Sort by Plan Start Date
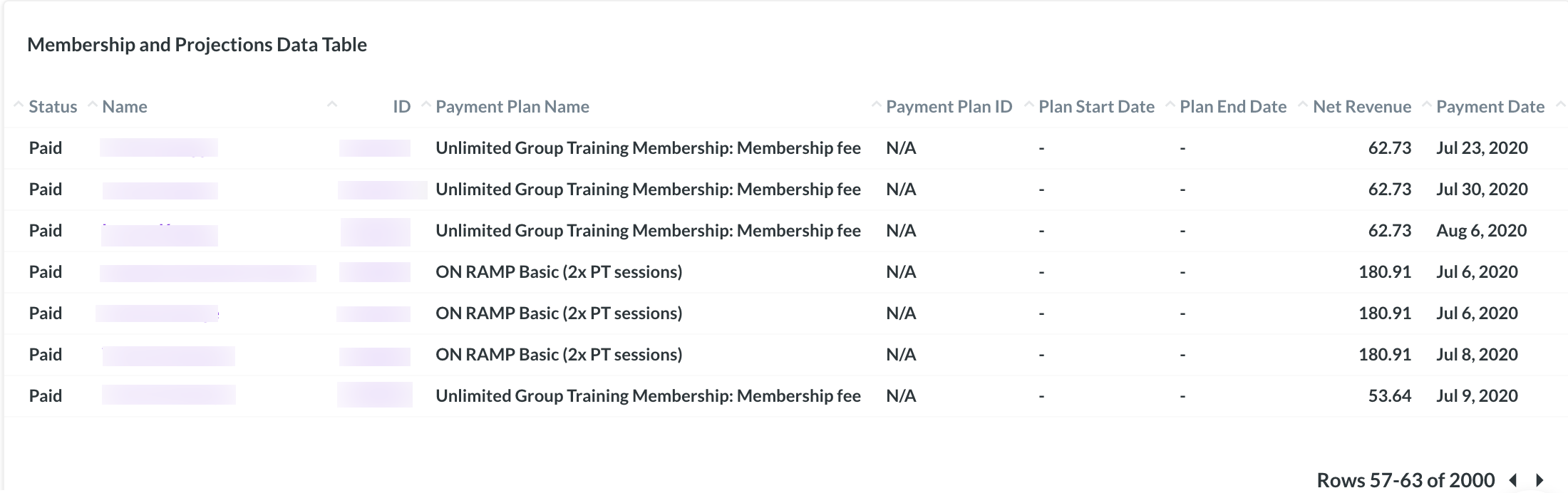Image resolution: width=1568 pixels, height=493 pixels. [x=1096, y=107]
